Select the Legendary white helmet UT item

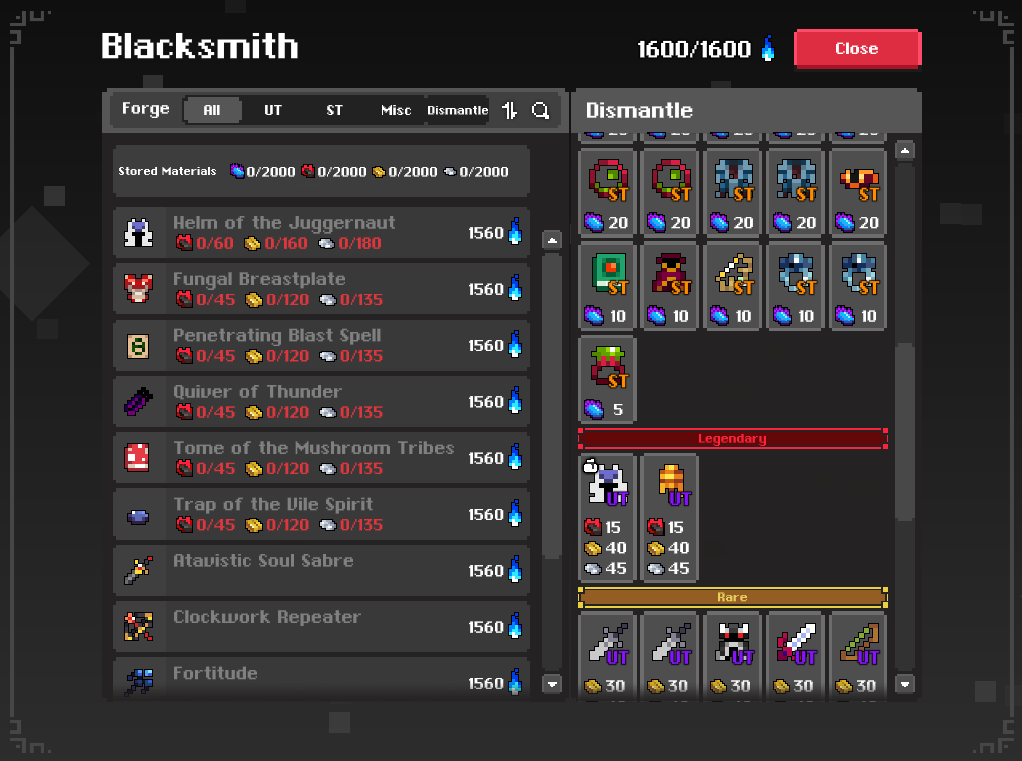[x=606, y=517]
